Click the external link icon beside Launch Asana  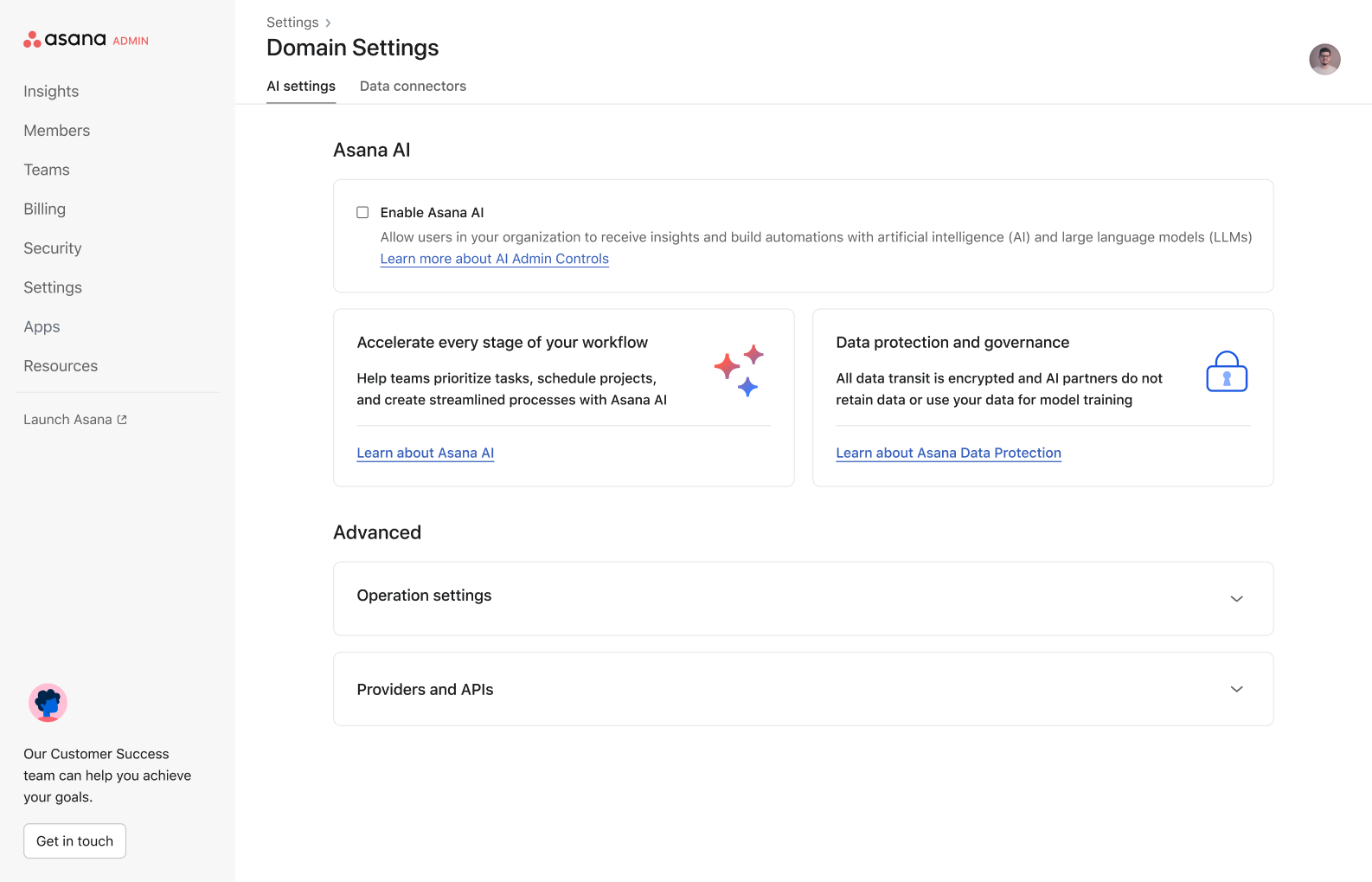[x=122, y=420]
